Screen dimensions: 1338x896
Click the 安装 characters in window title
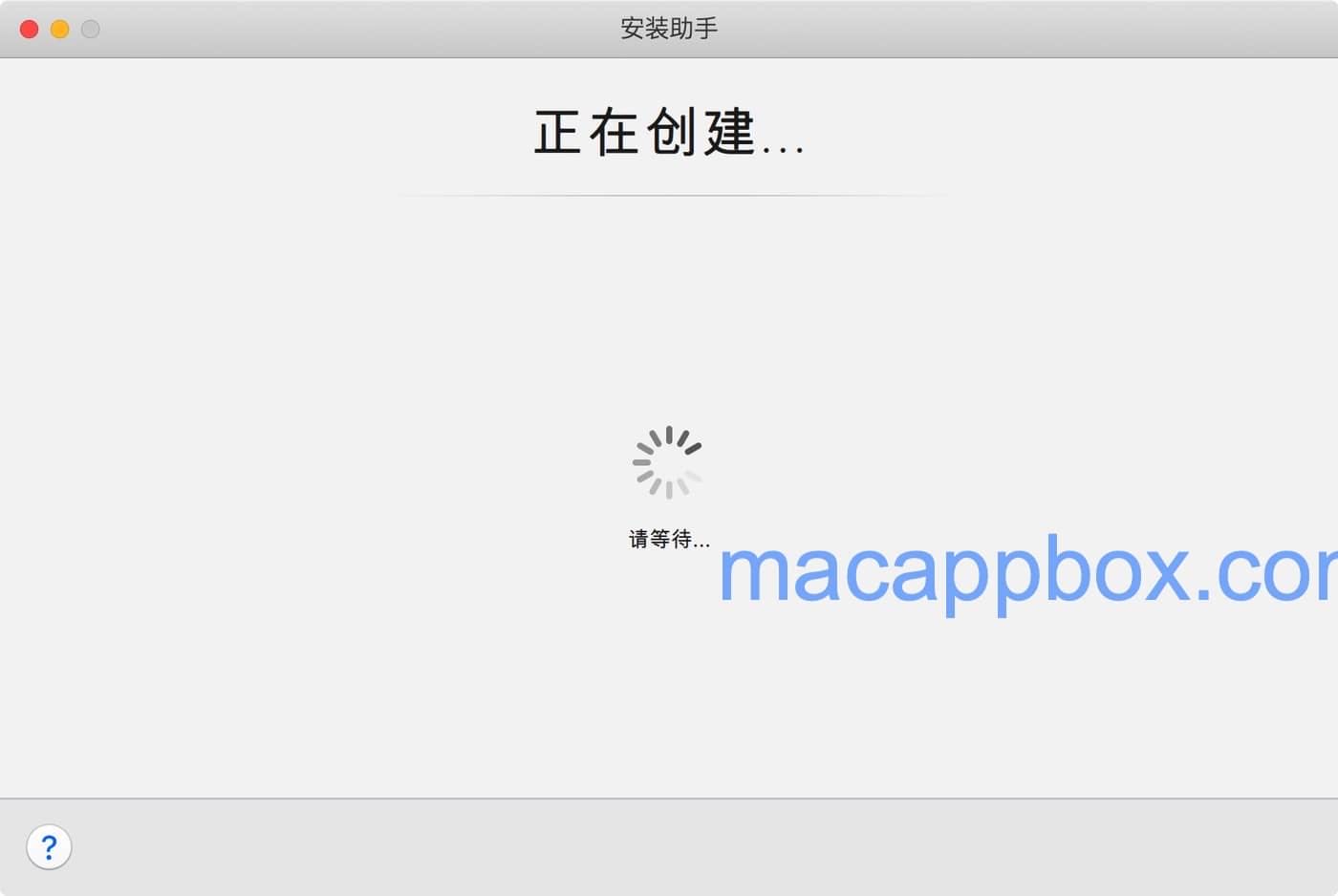pyautogui.click(x=645, y=29)
